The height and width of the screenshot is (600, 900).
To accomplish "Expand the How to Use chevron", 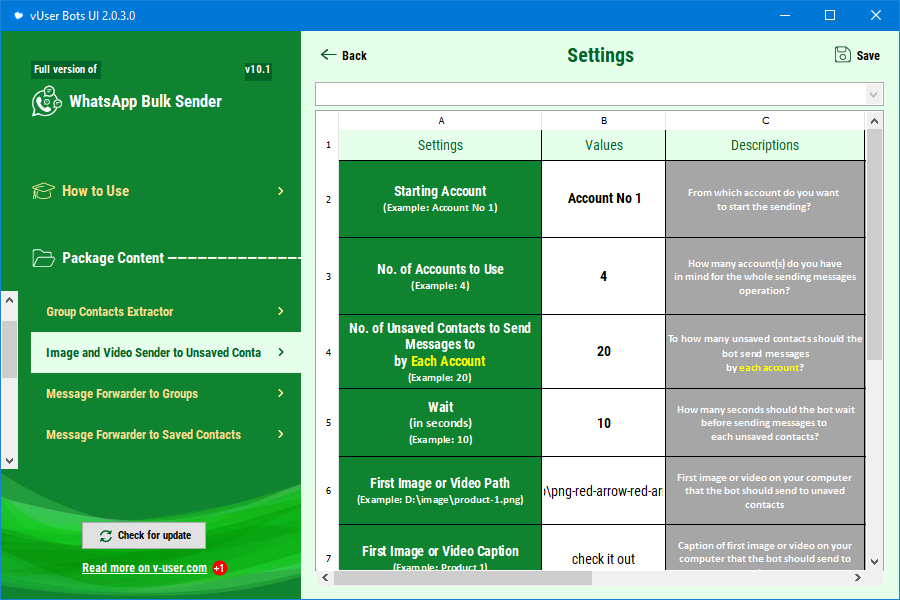I will [x=281, y=191].
